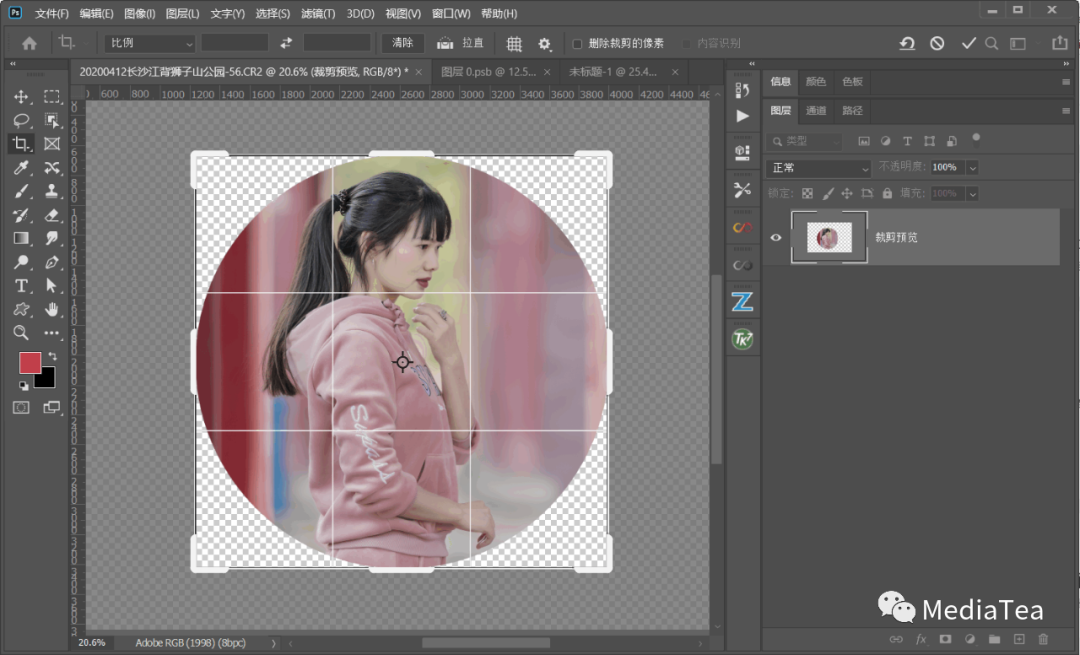
Task: Select the Frame tool
Action: pyautogui.click(x=52, y=143)
